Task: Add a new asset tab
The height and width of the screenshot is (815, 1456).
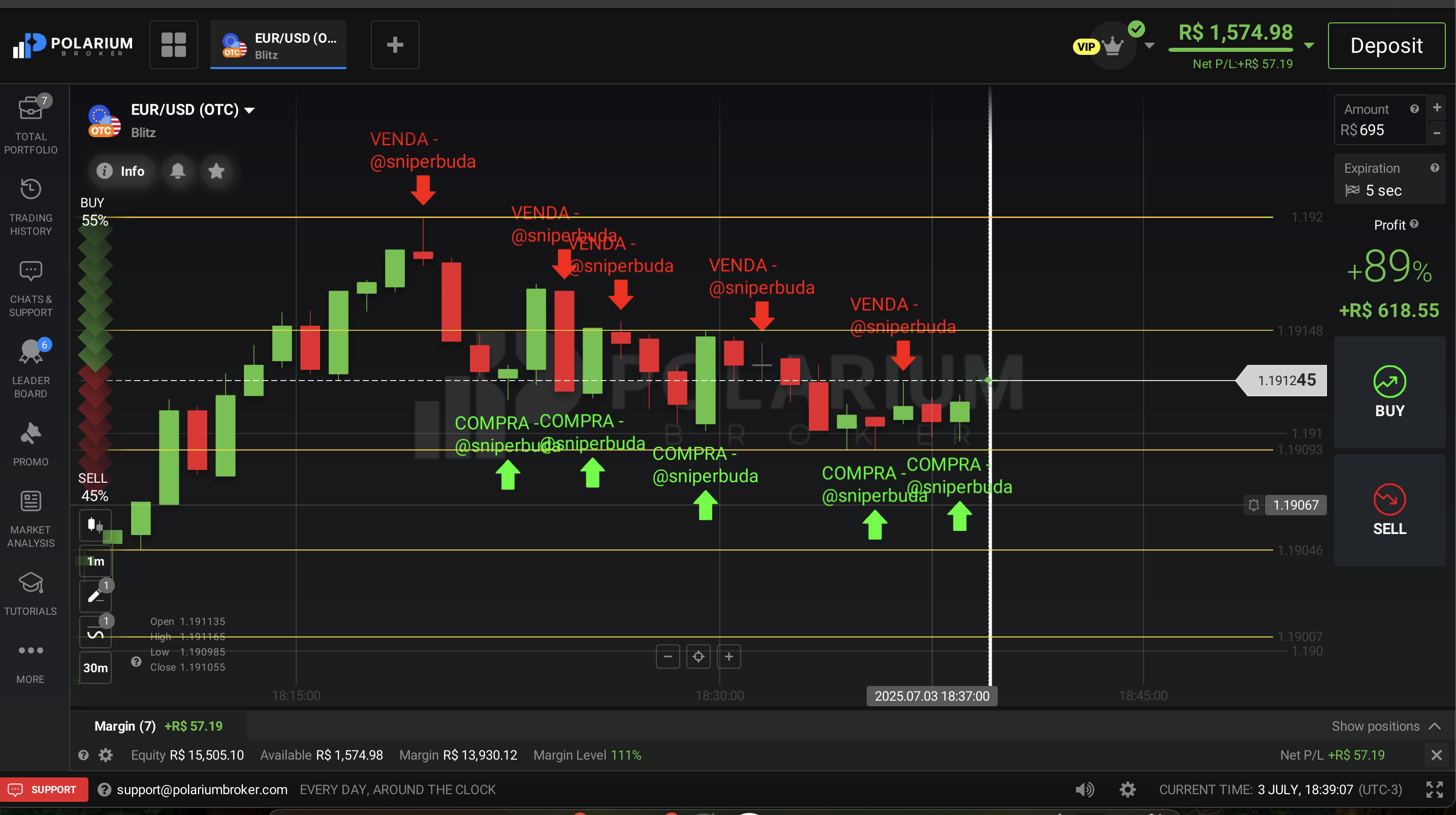Action: coord(395,45)
